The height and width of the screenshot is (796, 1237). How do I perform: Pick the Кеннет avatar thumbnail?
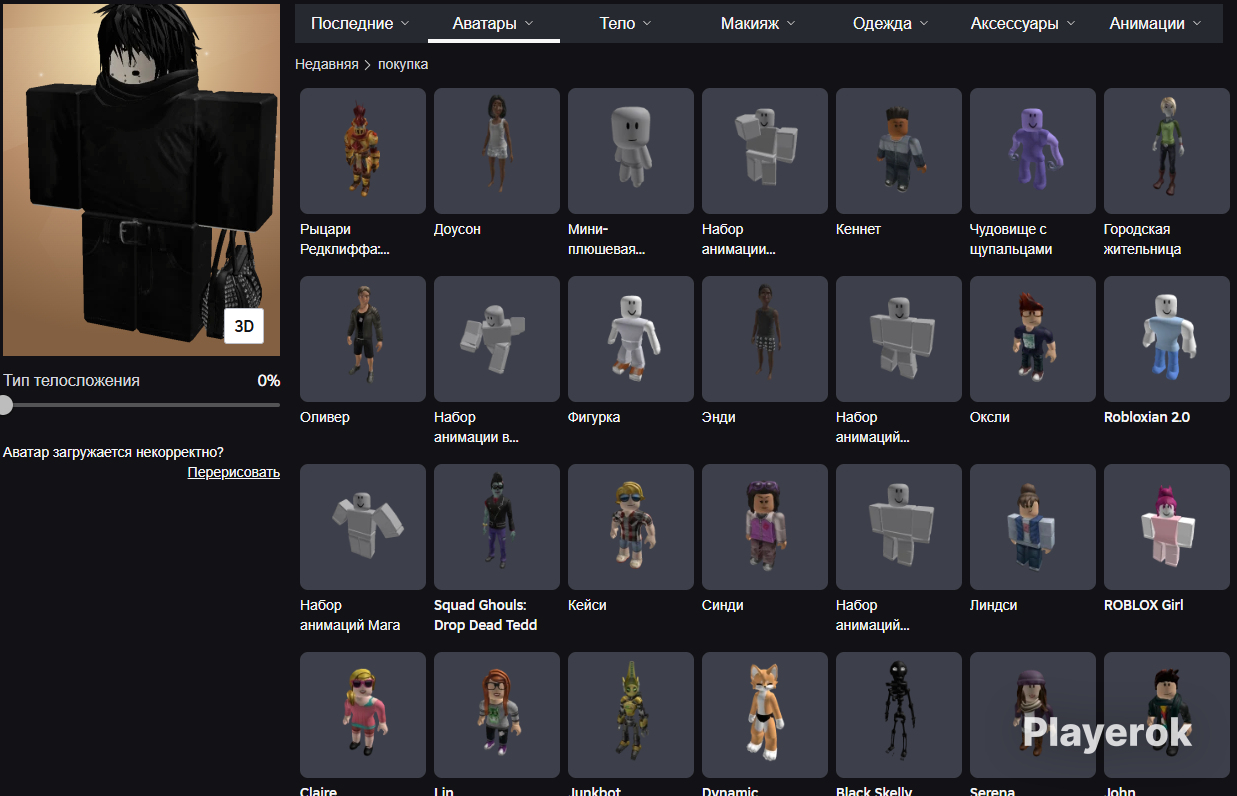point(899,151)
